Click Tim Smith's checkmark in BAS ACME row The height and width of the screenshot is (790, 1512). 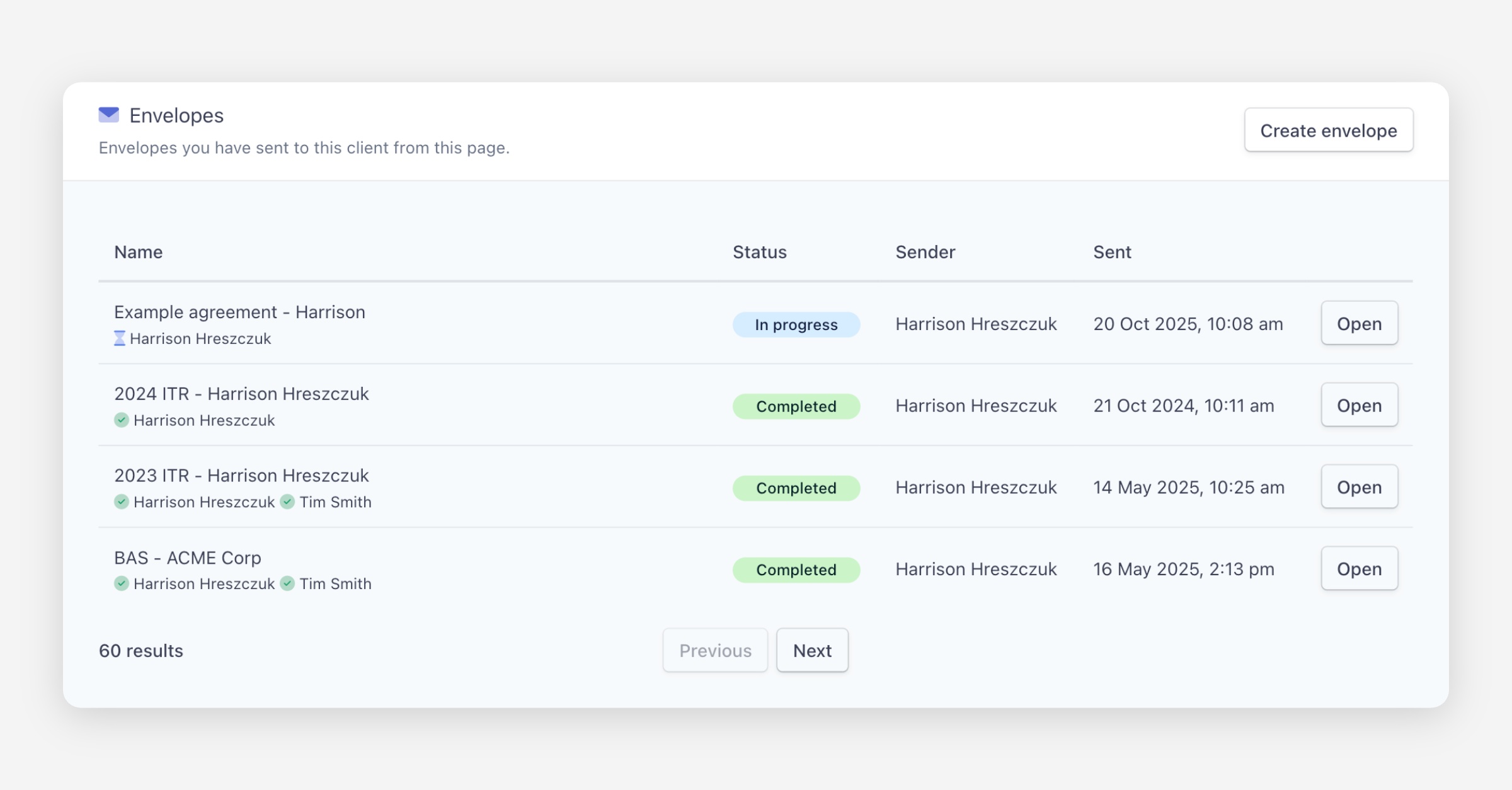click(x=287, y=583)
